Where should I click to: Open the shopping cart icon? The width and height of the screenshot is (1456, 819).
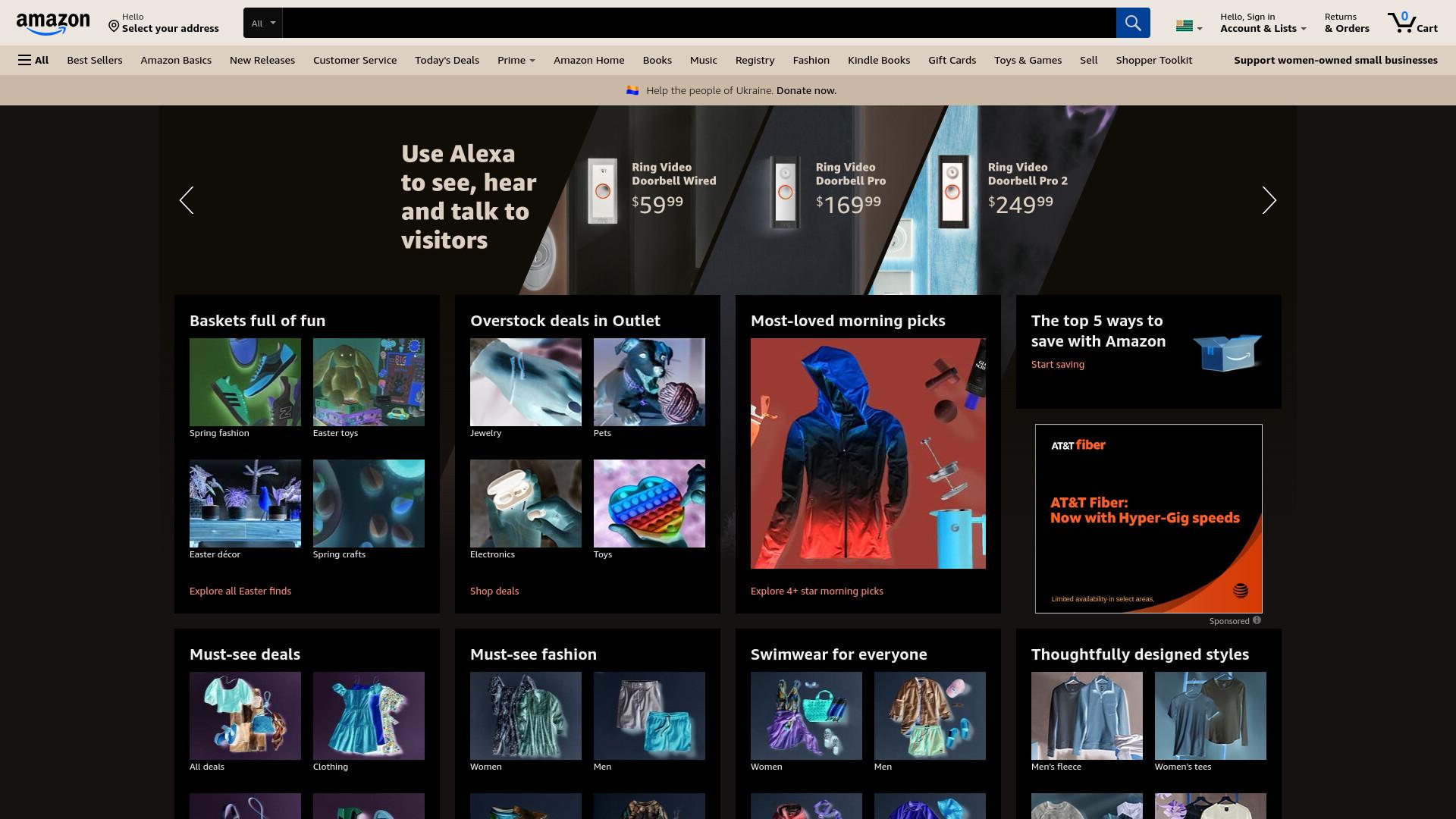point(1412,23)
